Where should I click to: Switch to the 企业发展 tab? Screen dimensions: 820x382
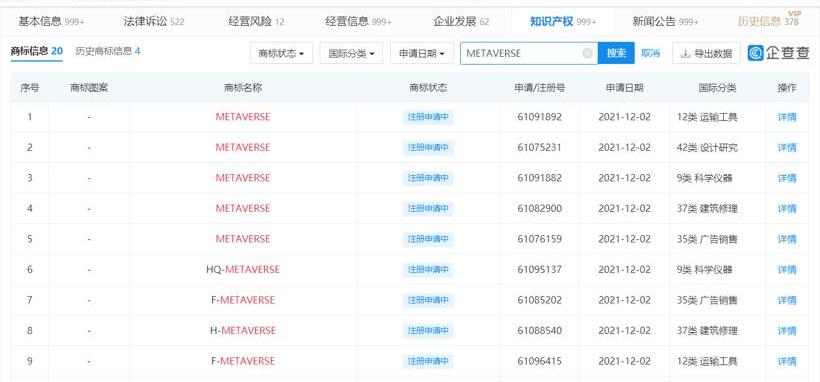tap(461, 22)
